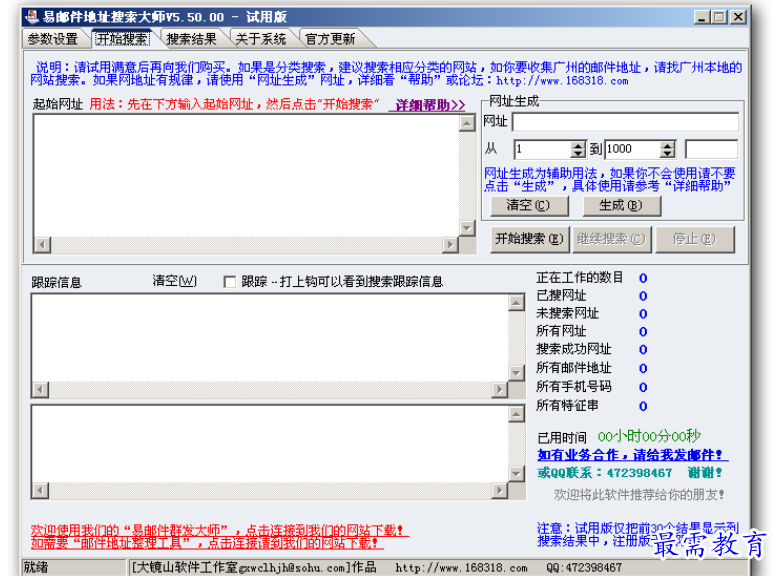Click left arrow on 起始网址 horizontal scrollbar

coord(43,244)
